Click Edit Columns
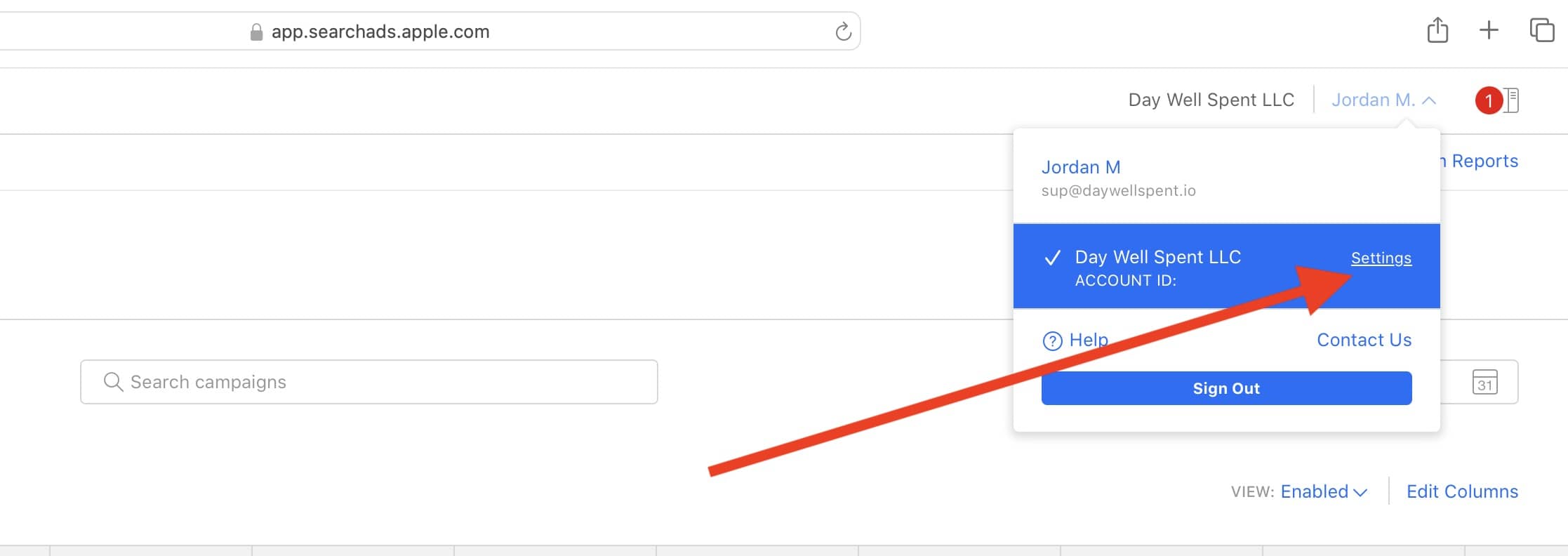 [1462, 491]
